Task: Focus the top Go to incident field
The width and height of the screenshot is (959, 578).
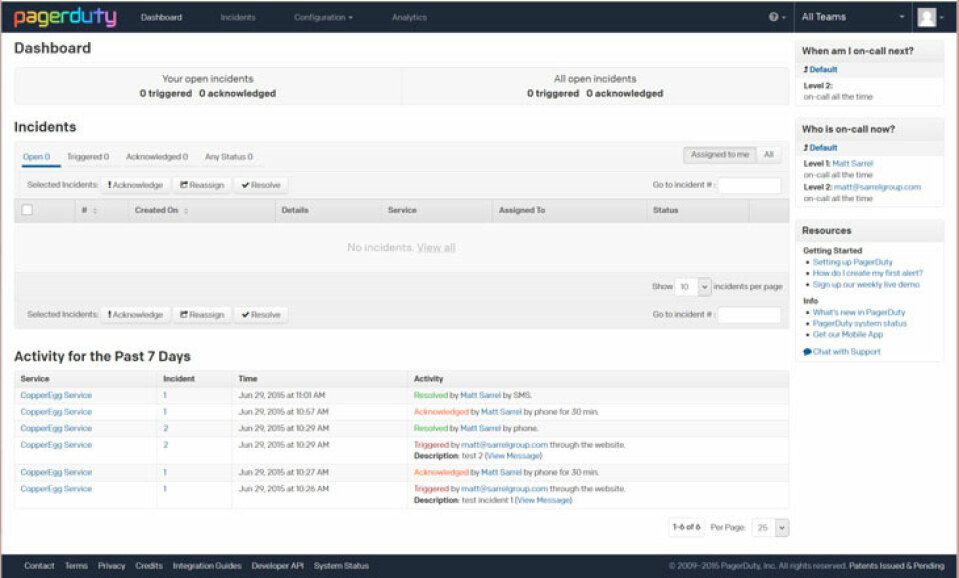Action: point(749,185)
